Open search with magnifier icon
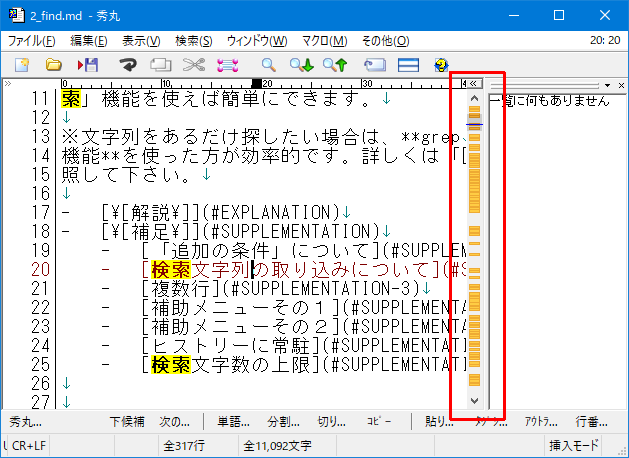Screen dimensions: 629x458 point(268,65)
